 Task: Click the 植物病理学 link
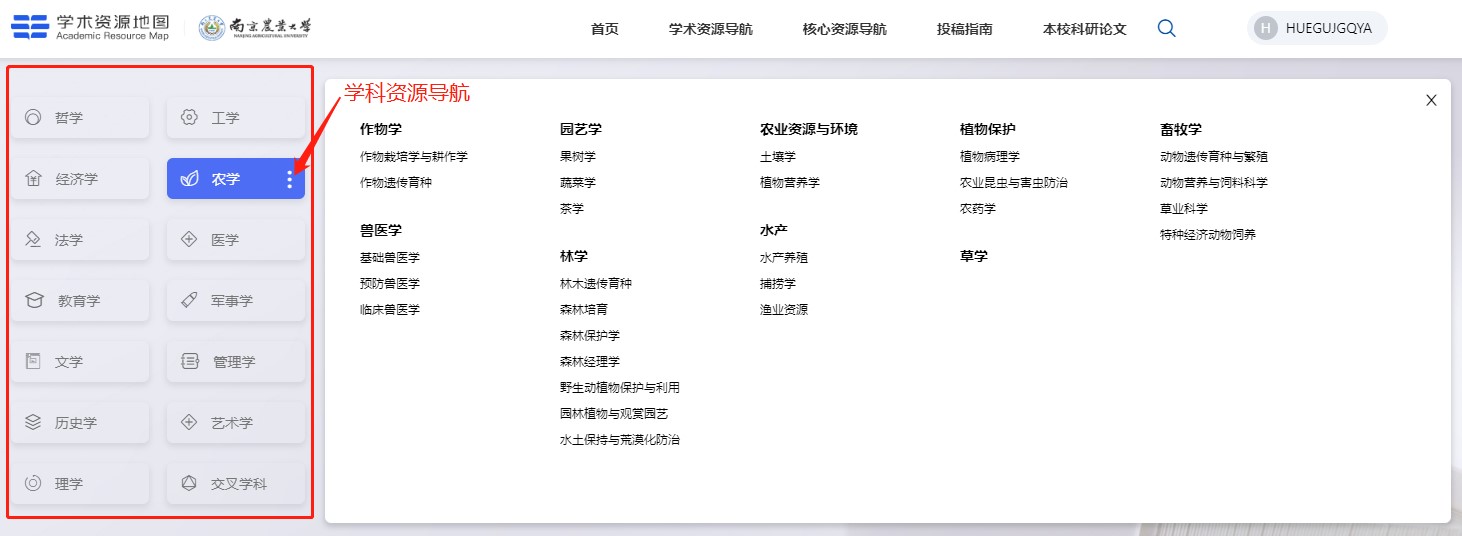(990, 157)
